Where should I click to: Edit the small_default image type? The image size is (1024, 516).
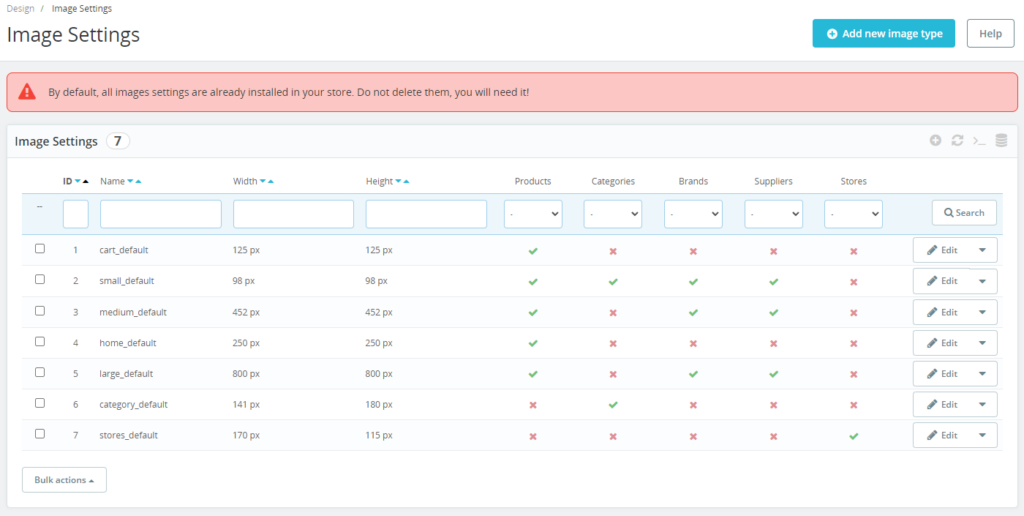pos(942,281)
